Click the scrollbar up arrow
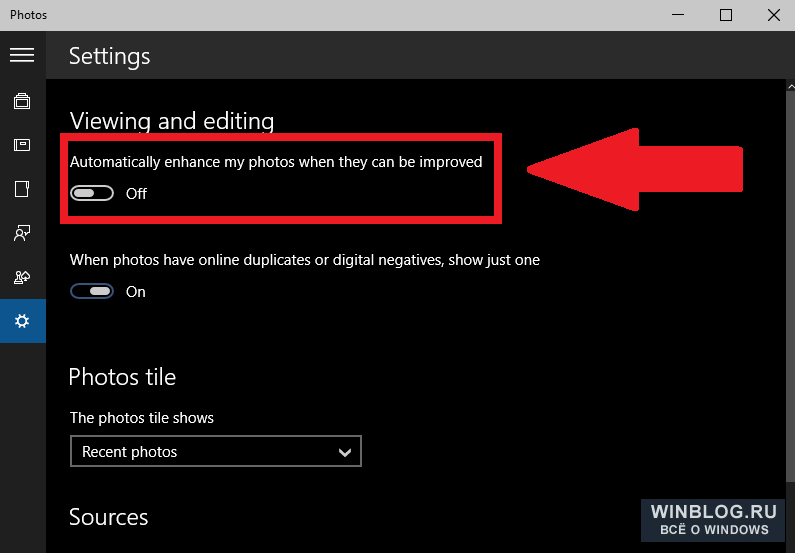The image size is (795, 553). [790, 87]
